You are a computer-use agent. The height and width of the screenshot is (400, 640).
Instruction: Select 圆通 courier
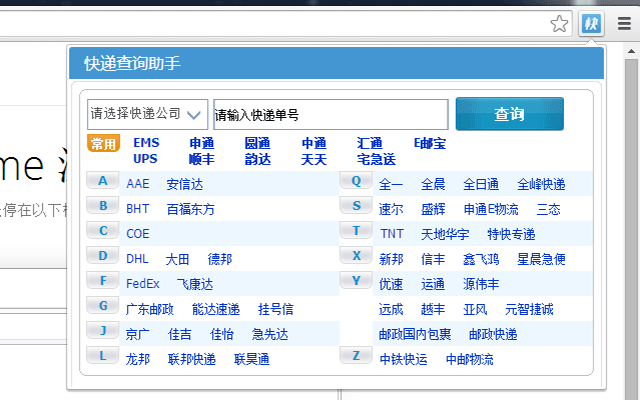coord(258,143)
